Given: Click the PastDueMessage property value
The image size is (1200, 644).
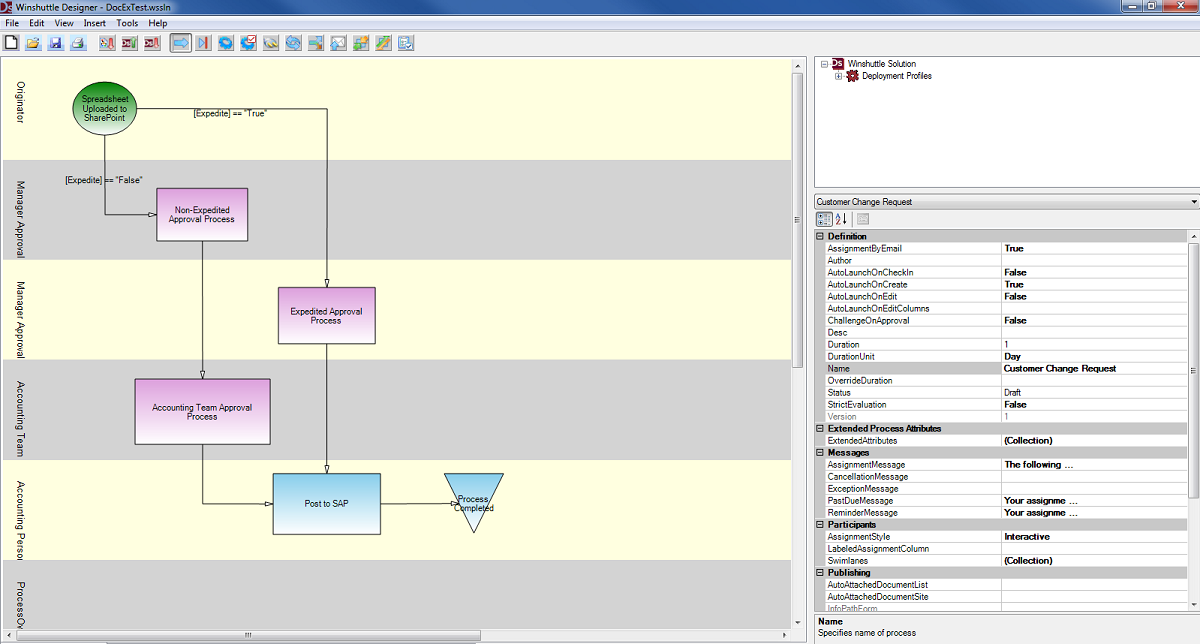Looking at the screenshot, I should [1095, 500].
